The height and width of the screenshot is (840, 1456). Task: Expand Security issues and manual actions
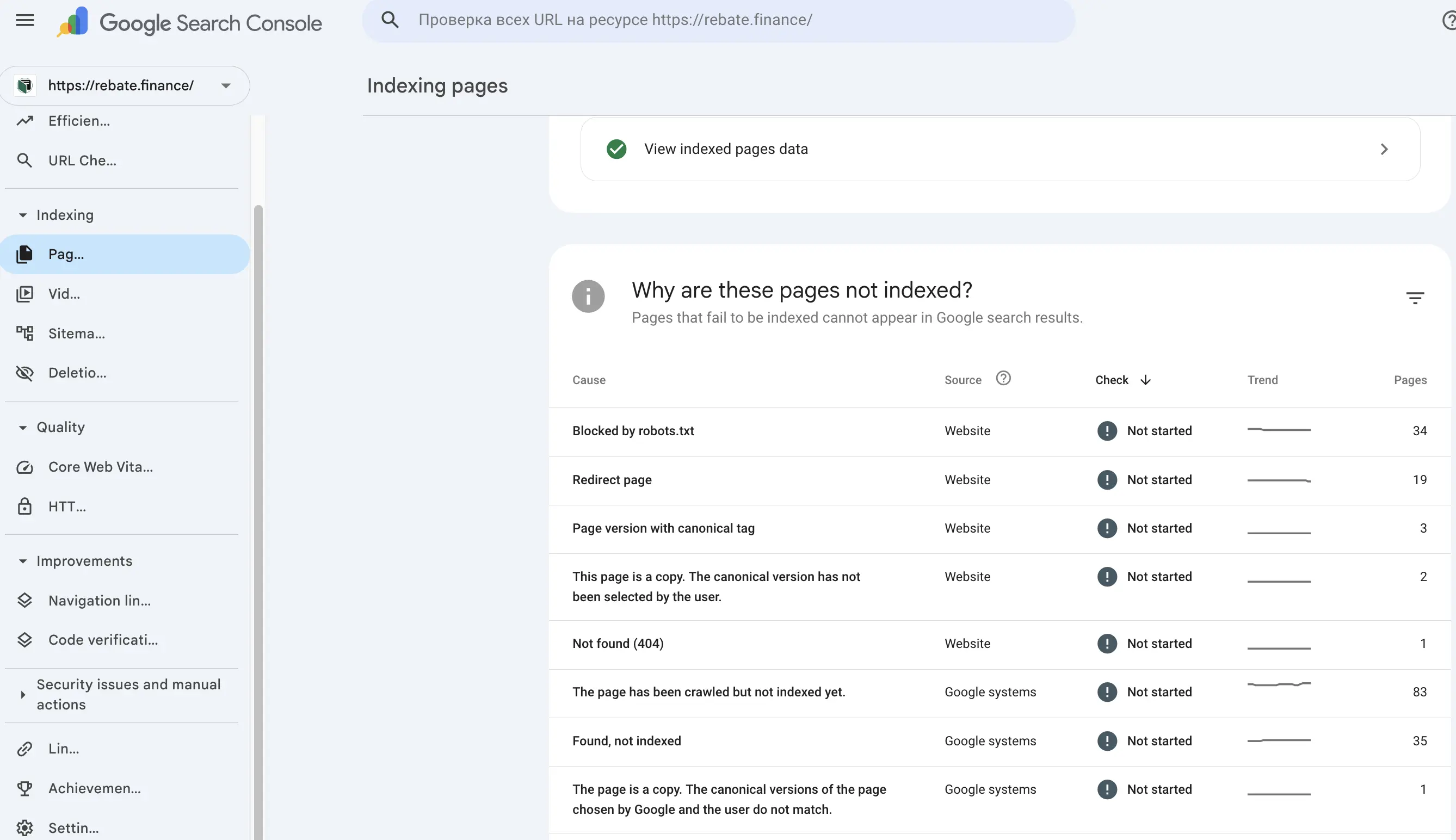(x=22, y=694)
